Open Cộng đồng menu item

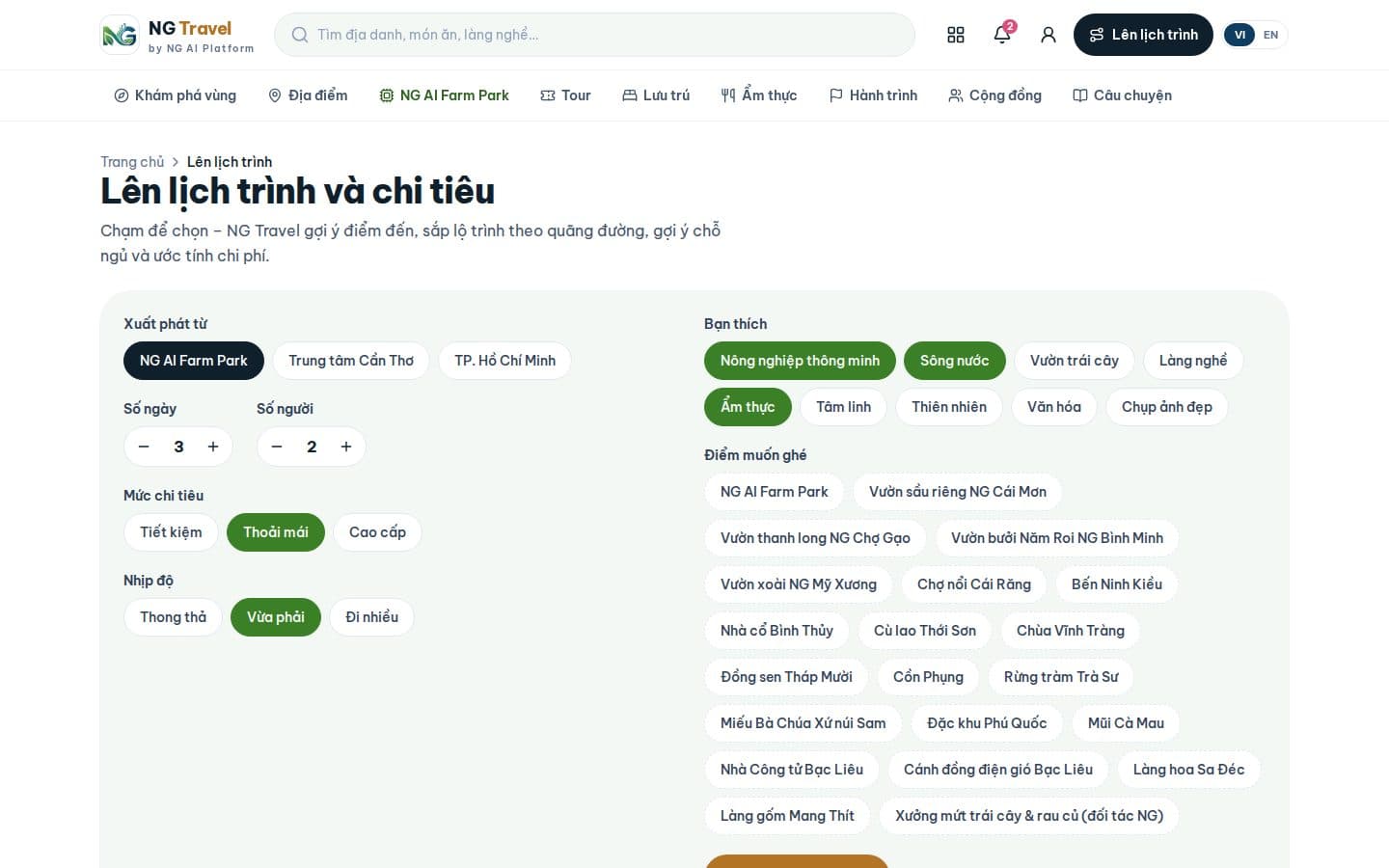(995, 95)
